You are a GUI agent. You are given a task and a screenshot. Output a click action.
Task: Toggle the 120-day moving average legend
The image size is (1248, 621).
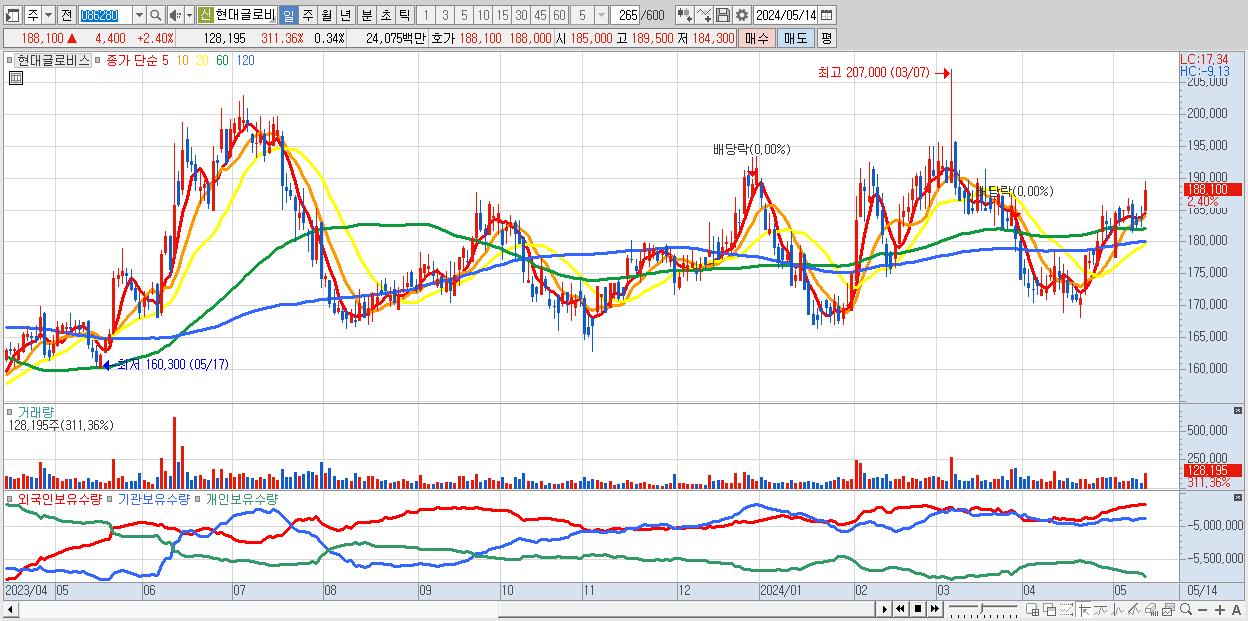point(245,60)
